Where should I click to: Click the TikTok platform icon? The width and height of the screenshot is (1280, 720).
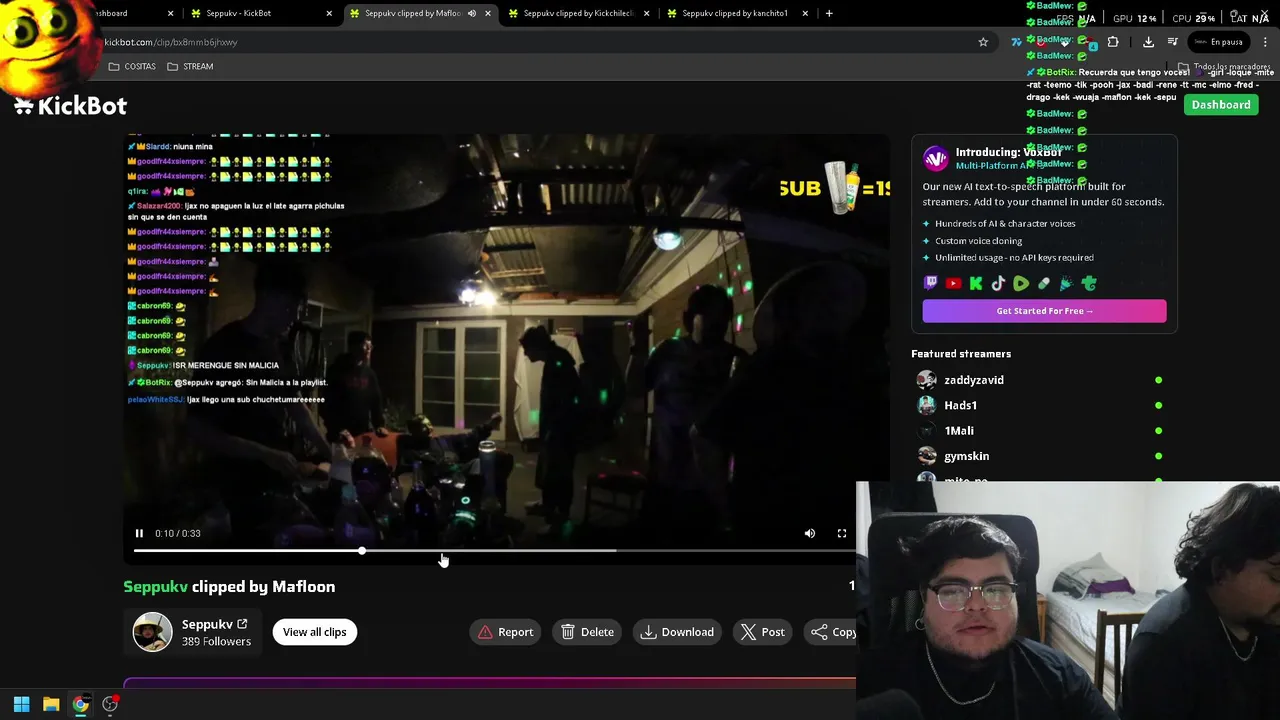[x=998, y=284]
